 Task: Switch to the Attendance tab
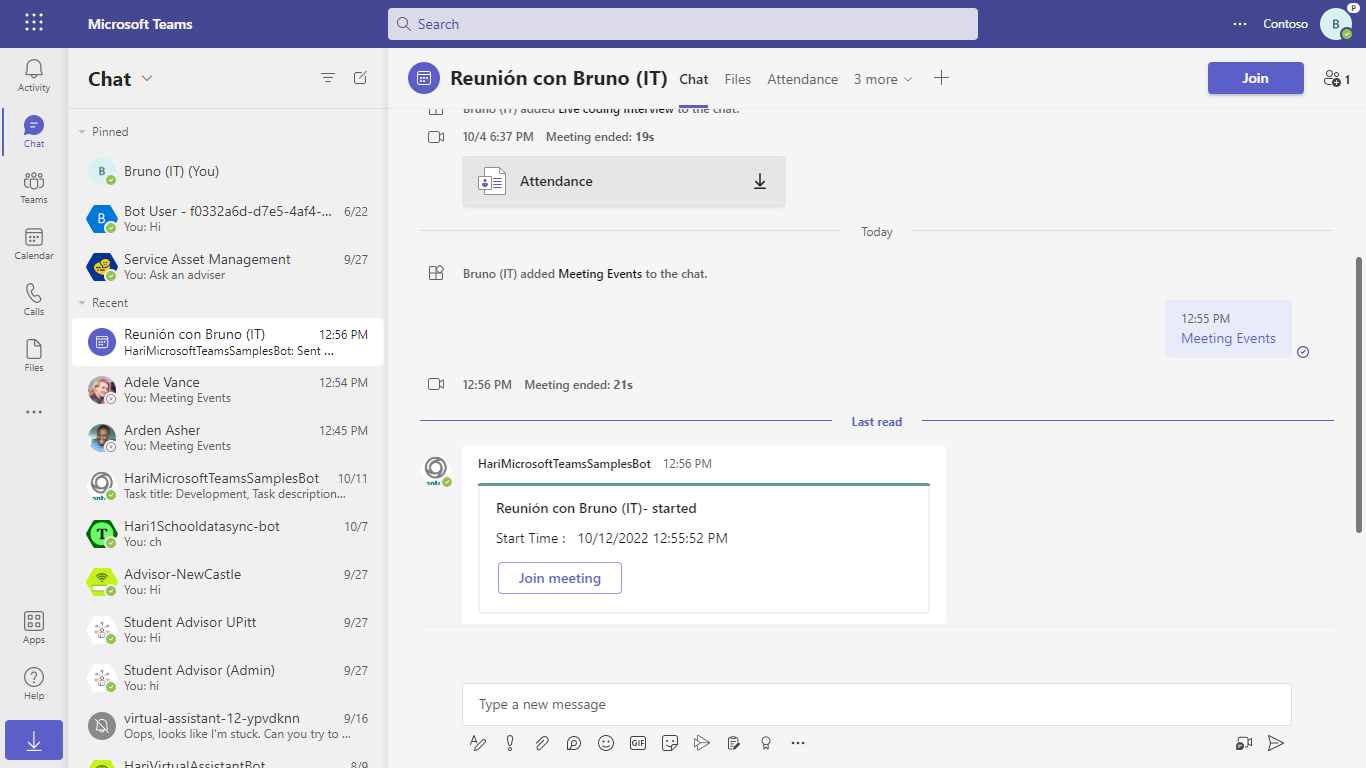coord(803,79)
